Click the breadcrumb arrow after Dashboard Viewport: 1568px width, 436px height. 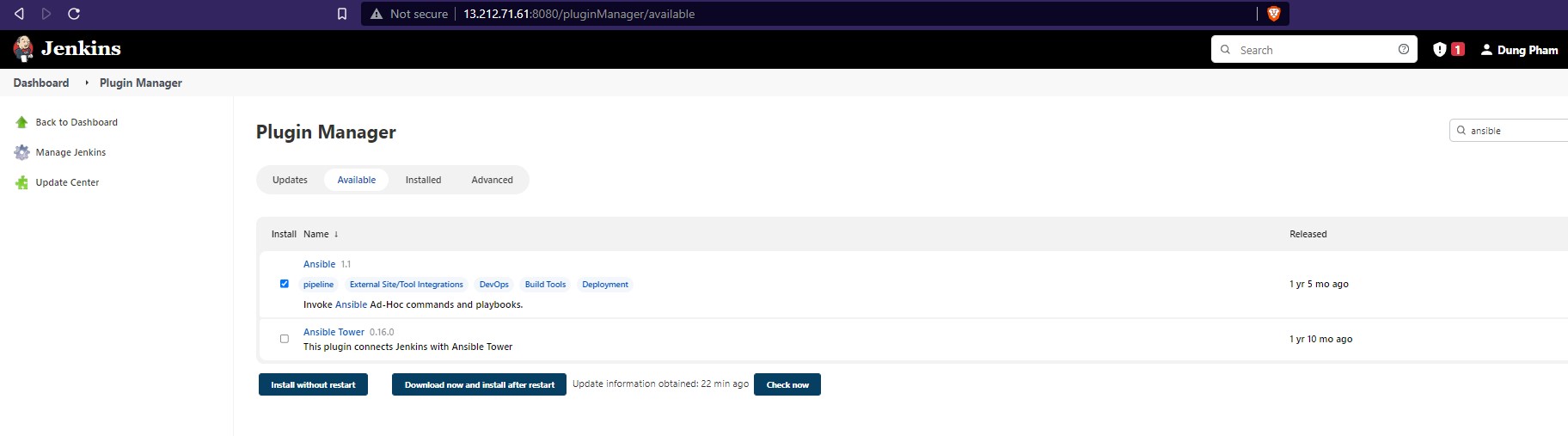87,83
